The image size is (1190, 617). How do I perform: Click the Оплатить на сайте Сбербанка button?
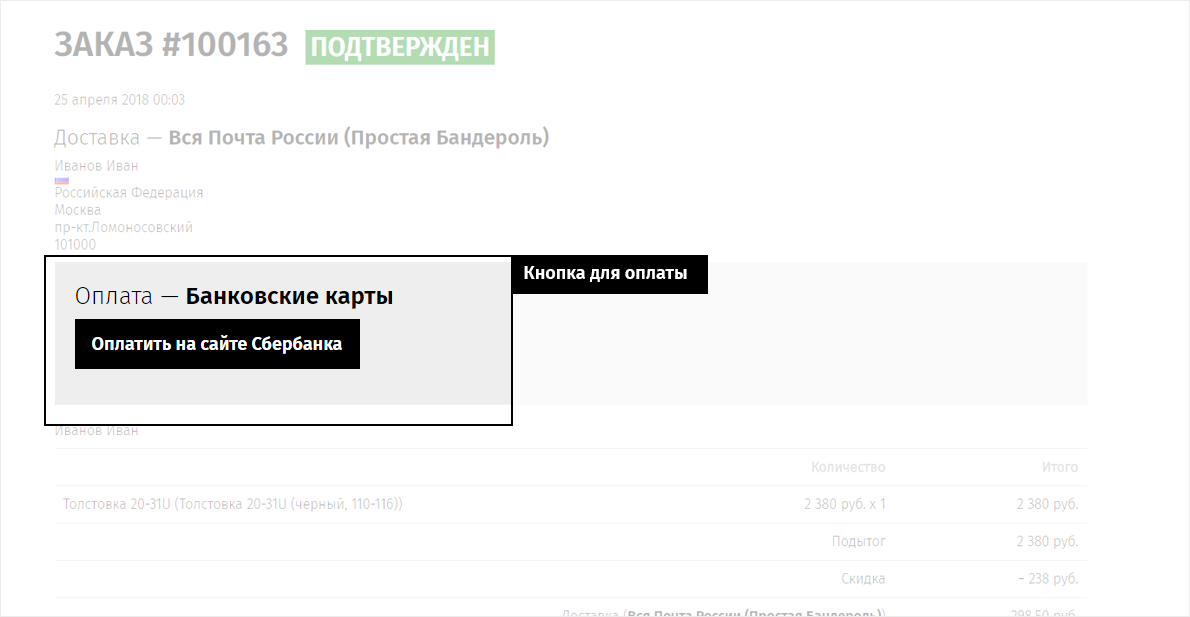point(217,344)
